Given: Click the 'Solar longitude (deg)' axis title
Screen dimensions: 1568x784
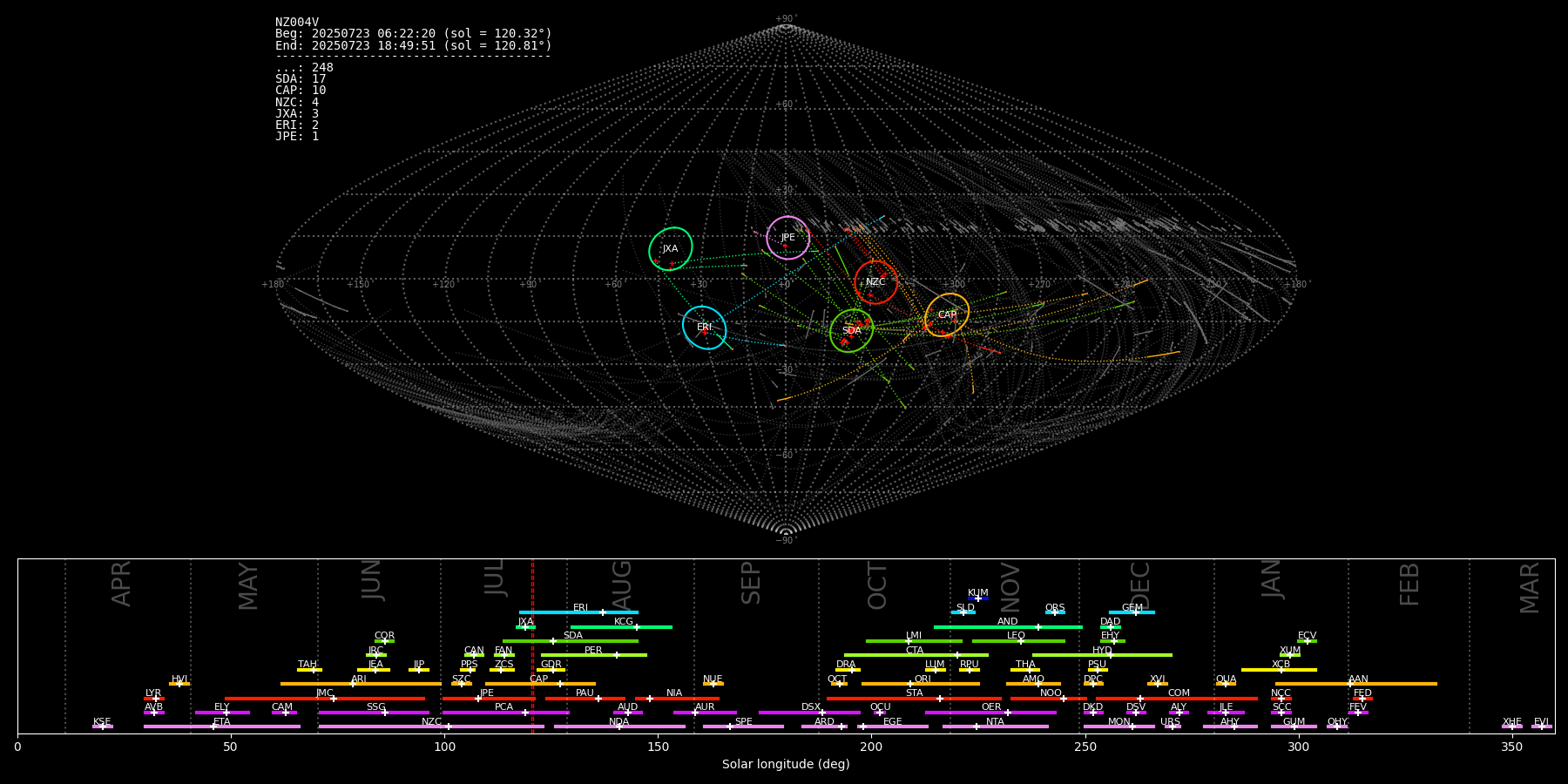Looking at the screenshot, I should [x=786, y=765].
